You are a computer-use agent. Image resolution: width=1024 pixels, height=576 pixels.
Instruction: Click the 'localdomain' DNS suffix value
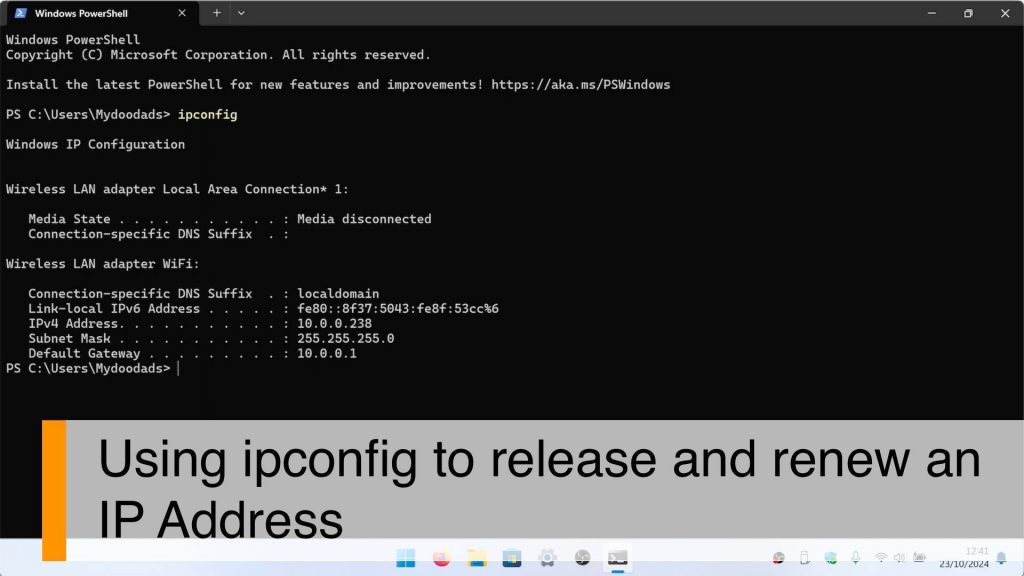338,293
